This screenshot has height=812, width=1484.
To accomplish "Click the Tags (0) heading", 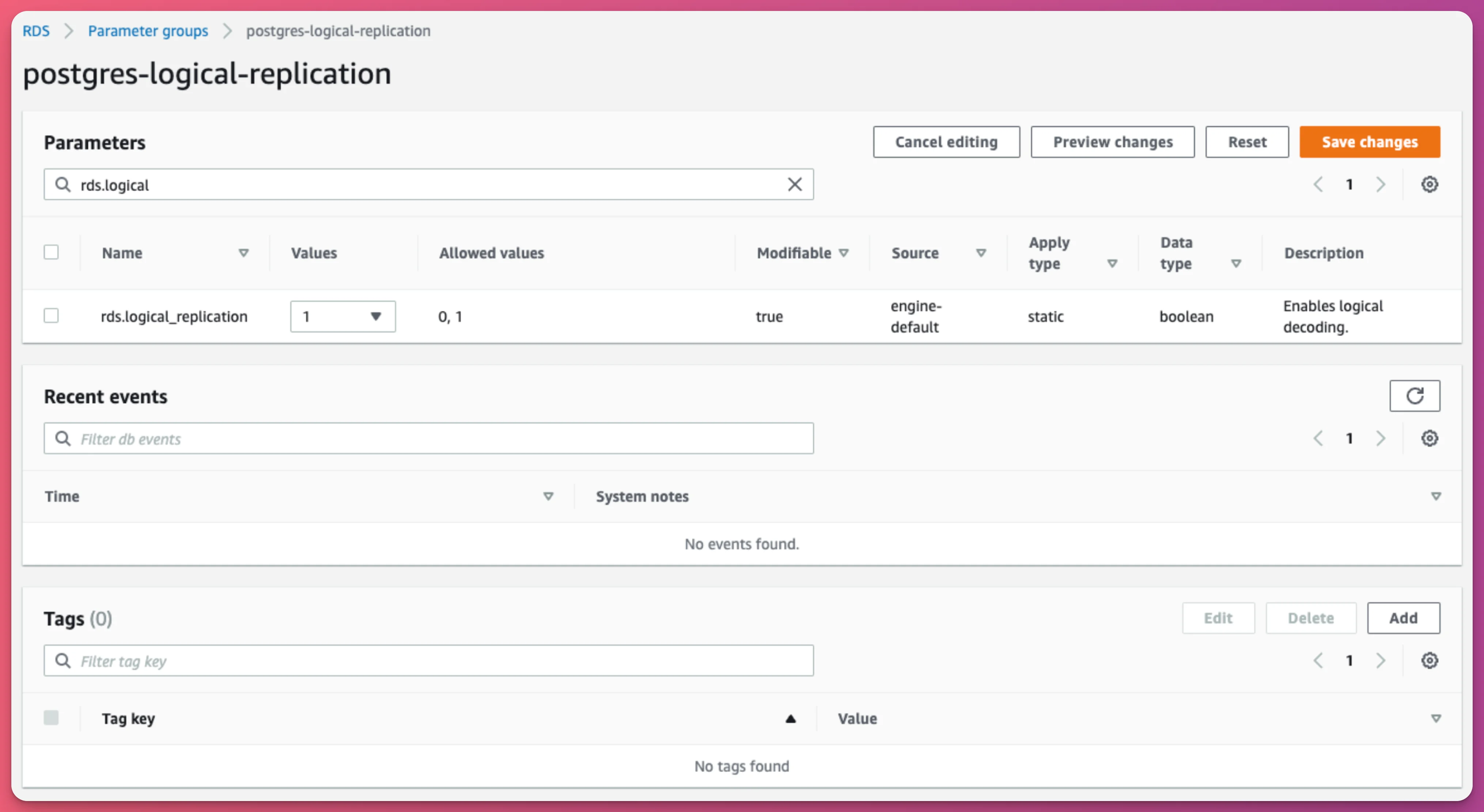I will [78, 619].
